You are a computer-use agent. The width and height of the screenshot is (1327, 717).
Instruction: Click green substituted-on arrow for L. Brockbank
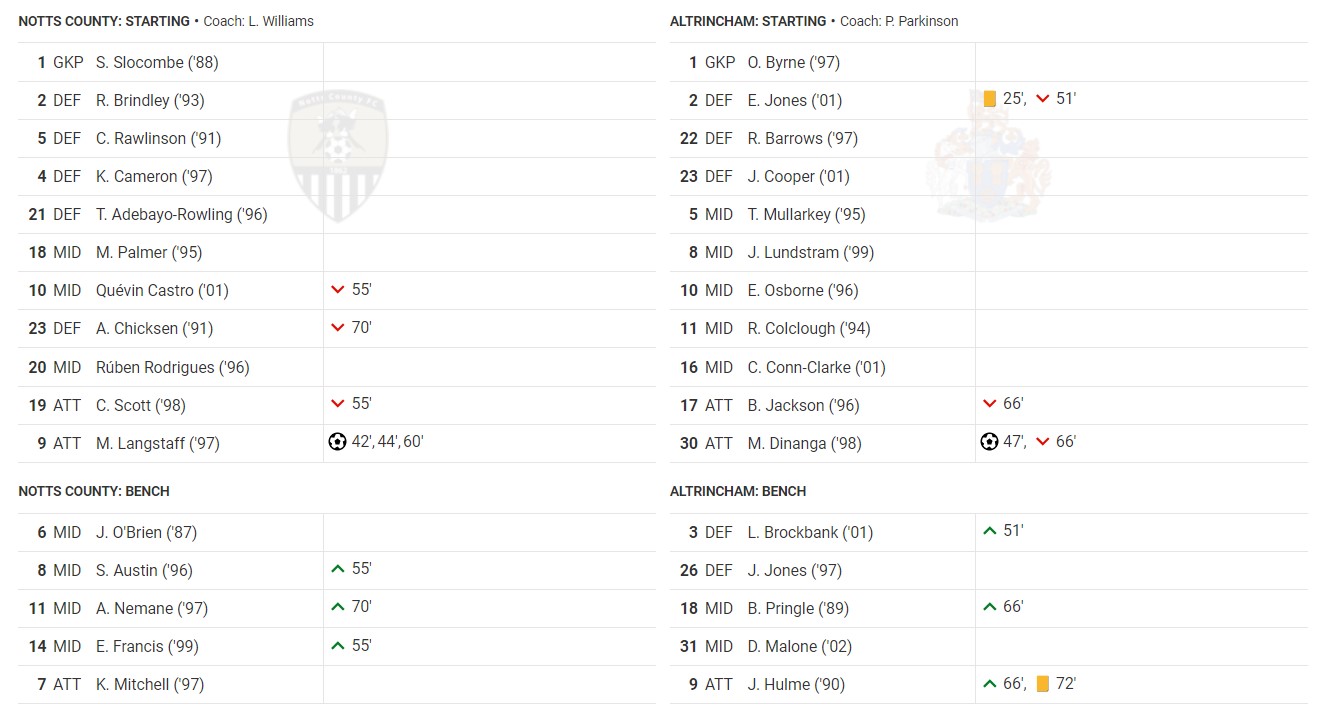pos(990,531)
